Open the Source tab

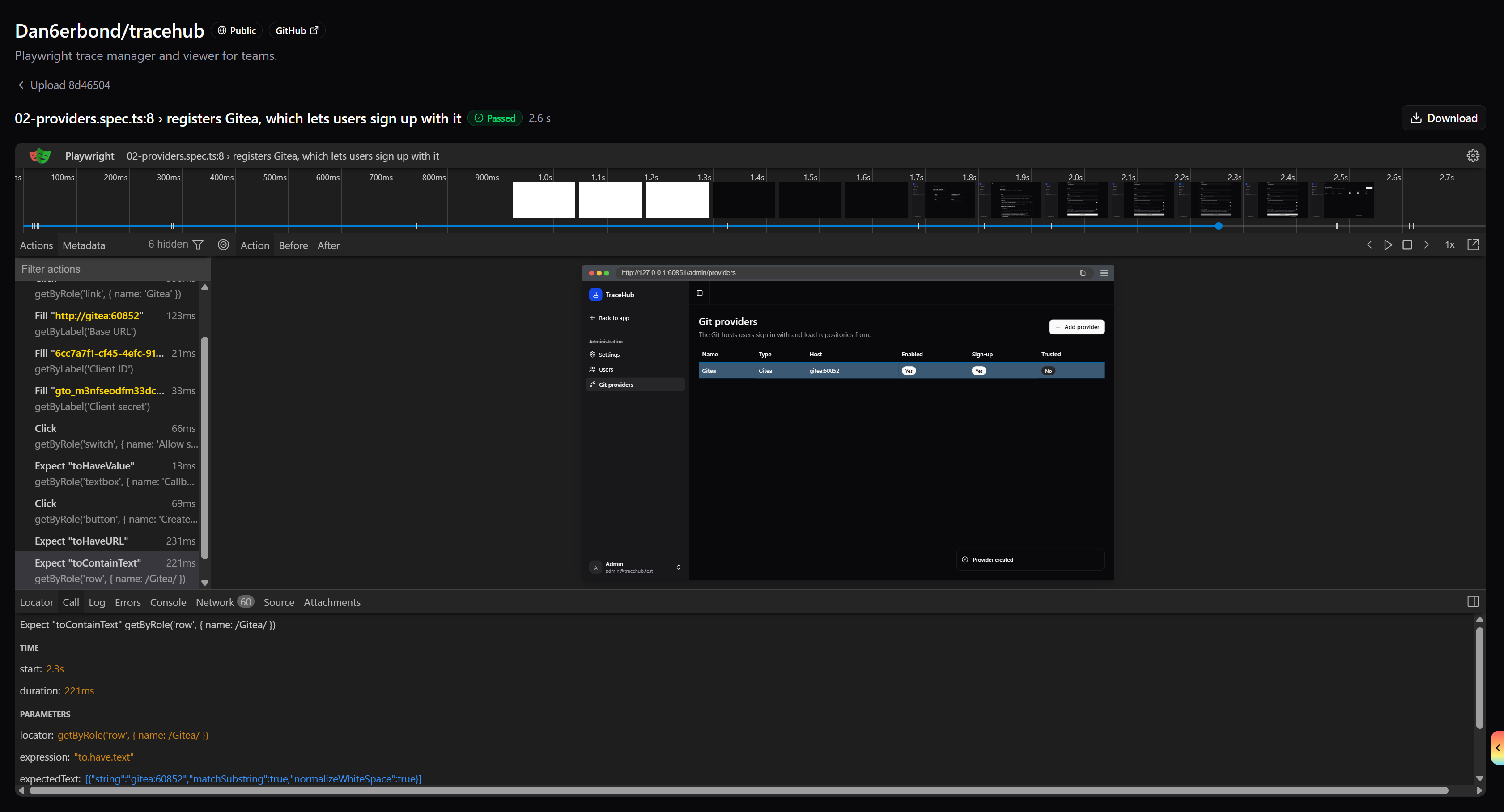[x=279, y=602]
